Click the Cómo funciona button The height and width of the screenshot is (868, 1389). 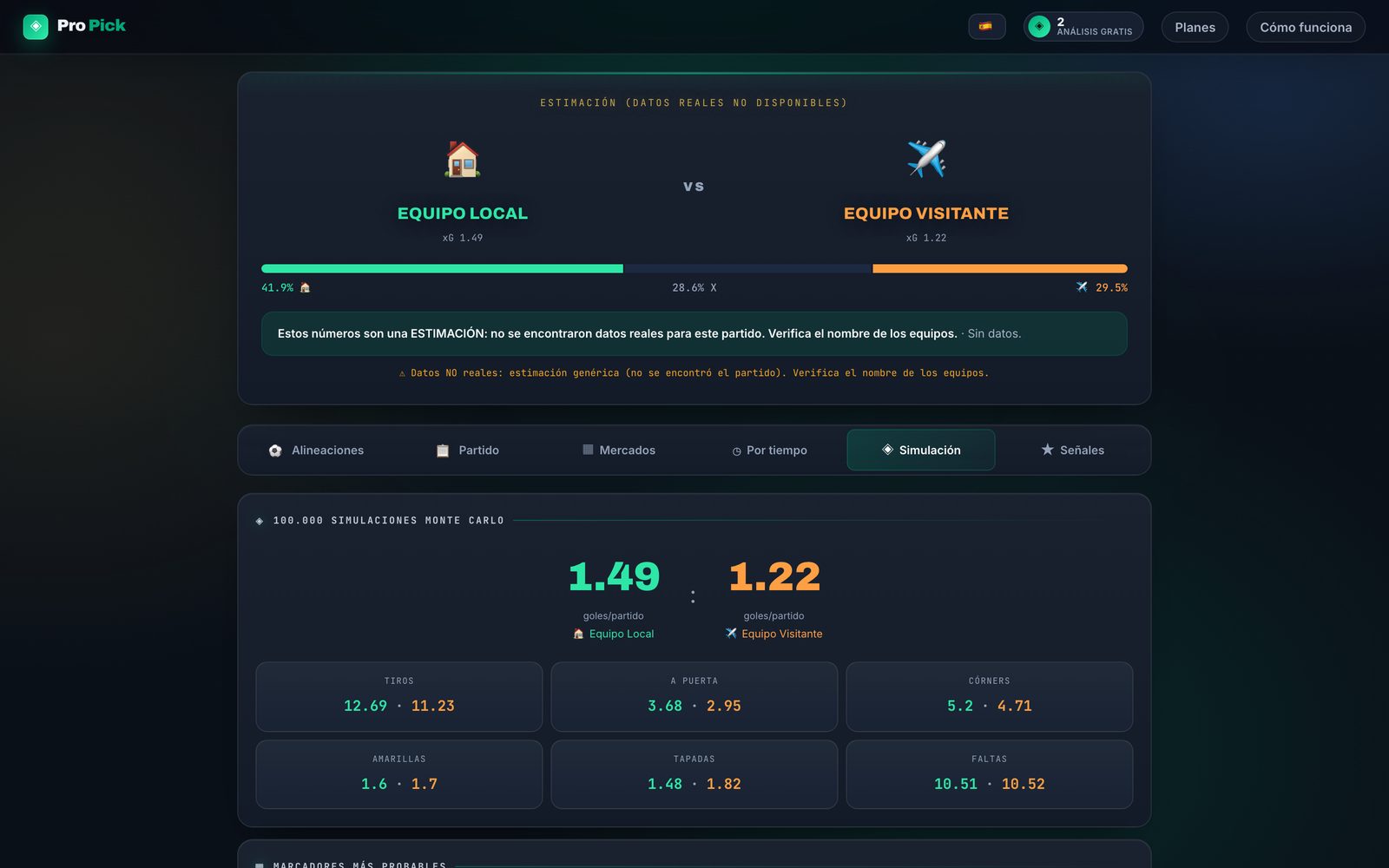(1306, 27)
